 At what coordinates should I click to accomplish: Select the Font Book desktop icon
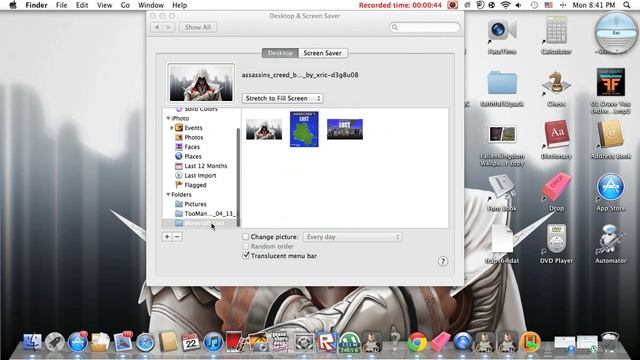502,188
